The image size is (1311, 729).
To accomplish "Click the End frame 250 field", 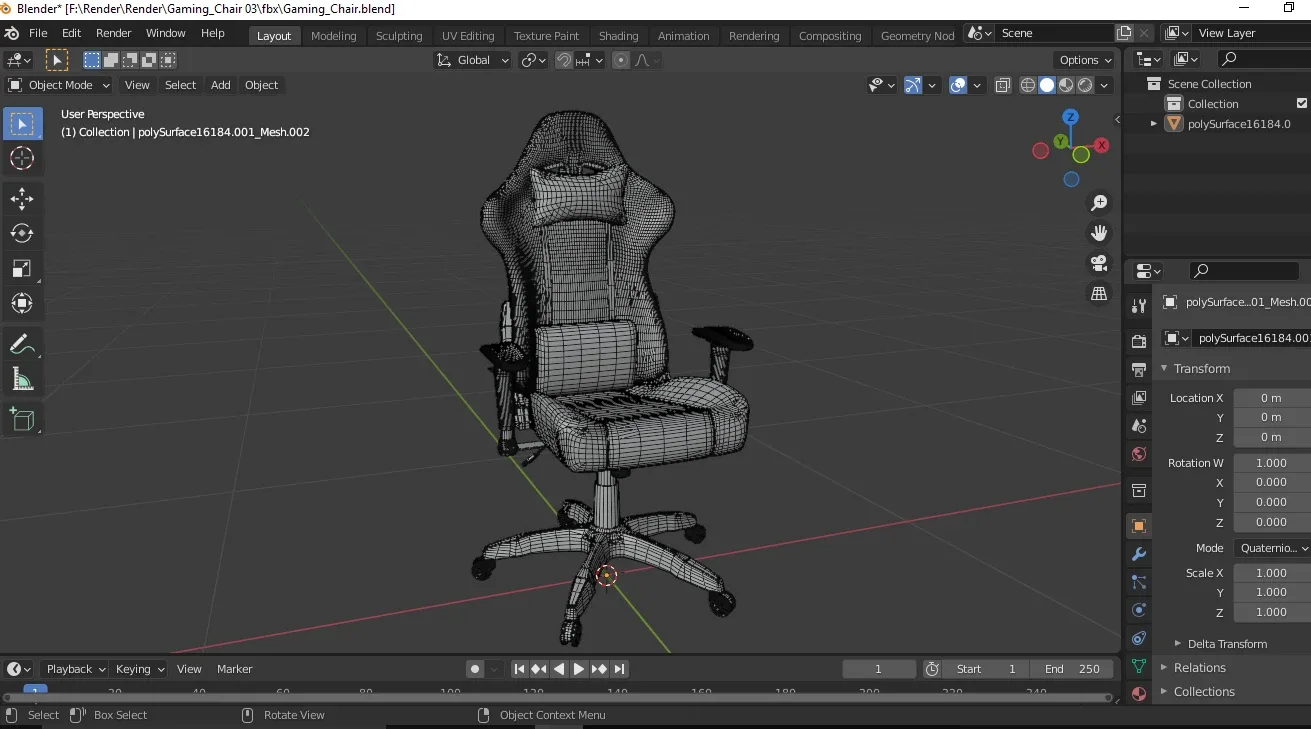I will (1074, 669).
